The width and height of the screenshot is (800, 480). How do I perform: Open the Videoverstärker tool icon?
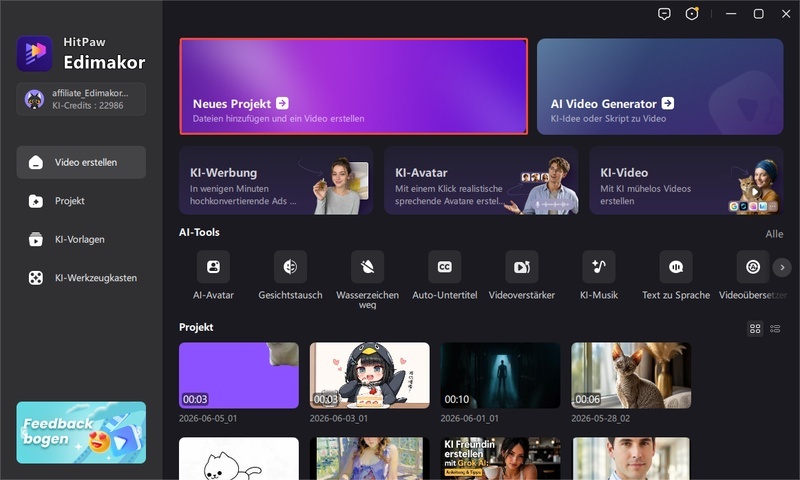[521, 267]
